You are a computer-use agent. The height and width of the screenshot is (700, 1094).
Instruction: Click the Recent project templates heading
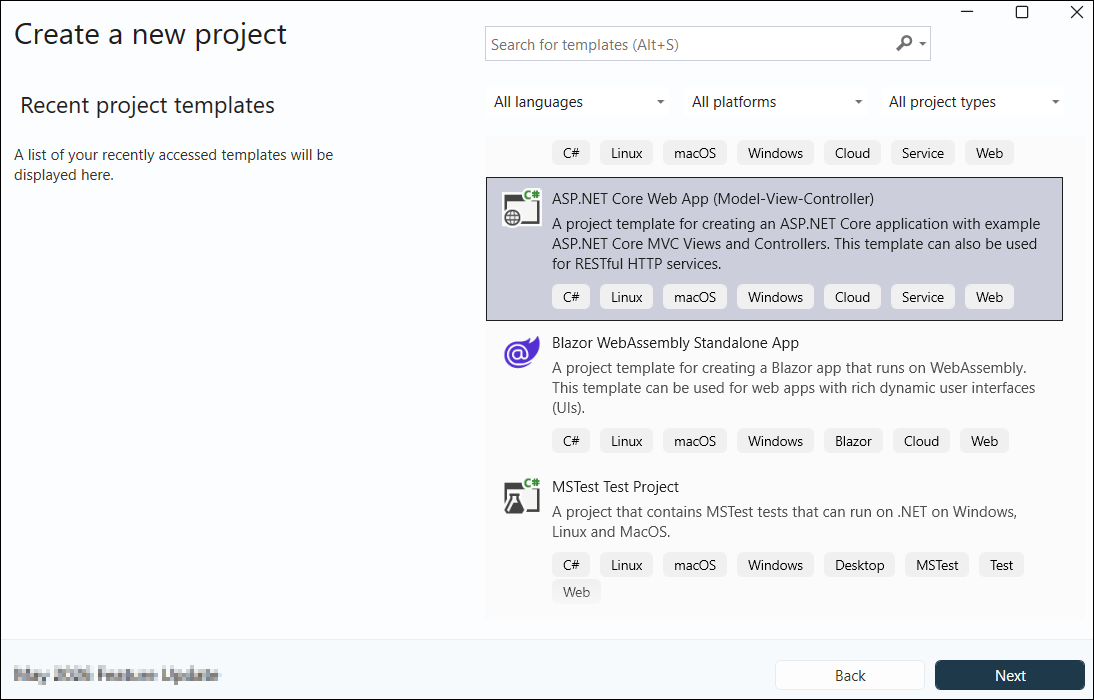click(x=147, y=105)
